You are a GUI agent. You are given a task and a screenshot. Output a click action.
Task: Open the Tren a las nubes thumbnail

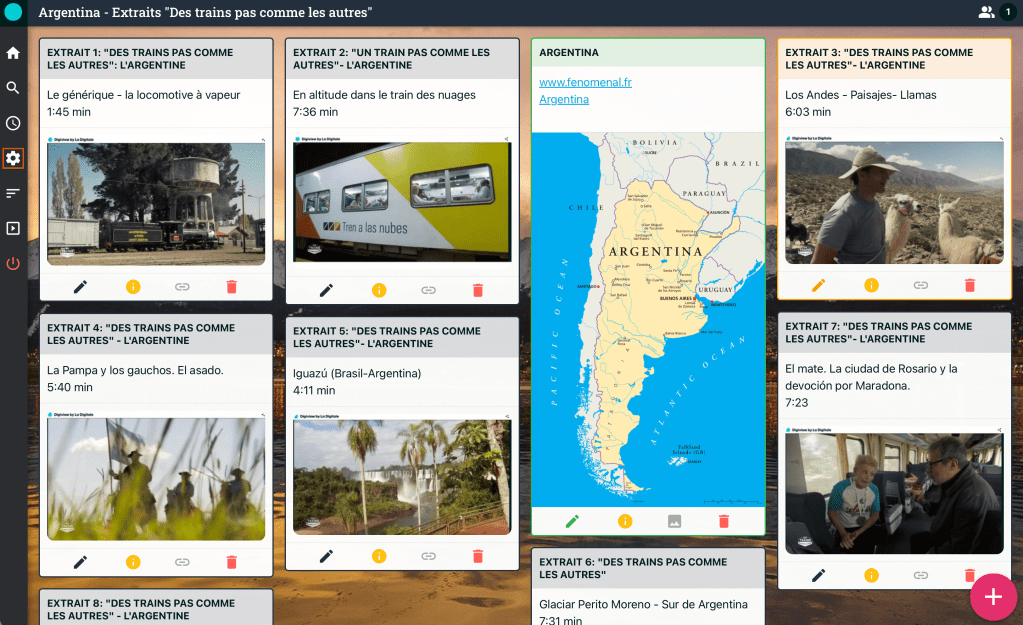point(402,200)
